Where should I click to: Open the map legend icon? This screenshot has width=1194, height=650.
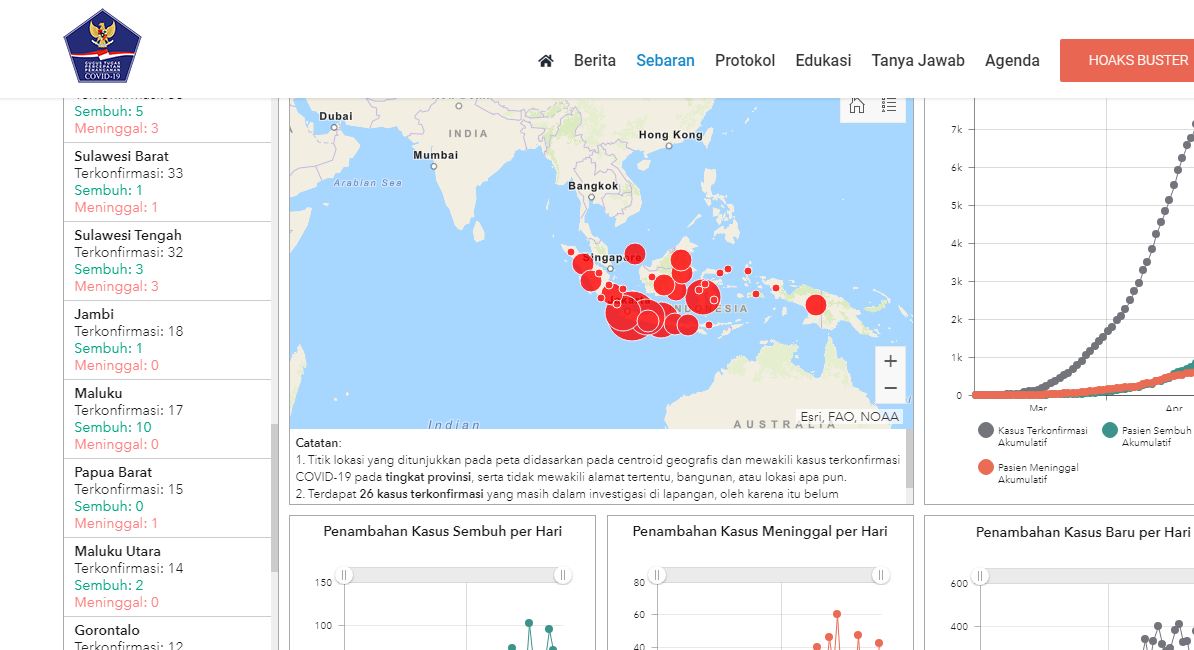point(889,105)
